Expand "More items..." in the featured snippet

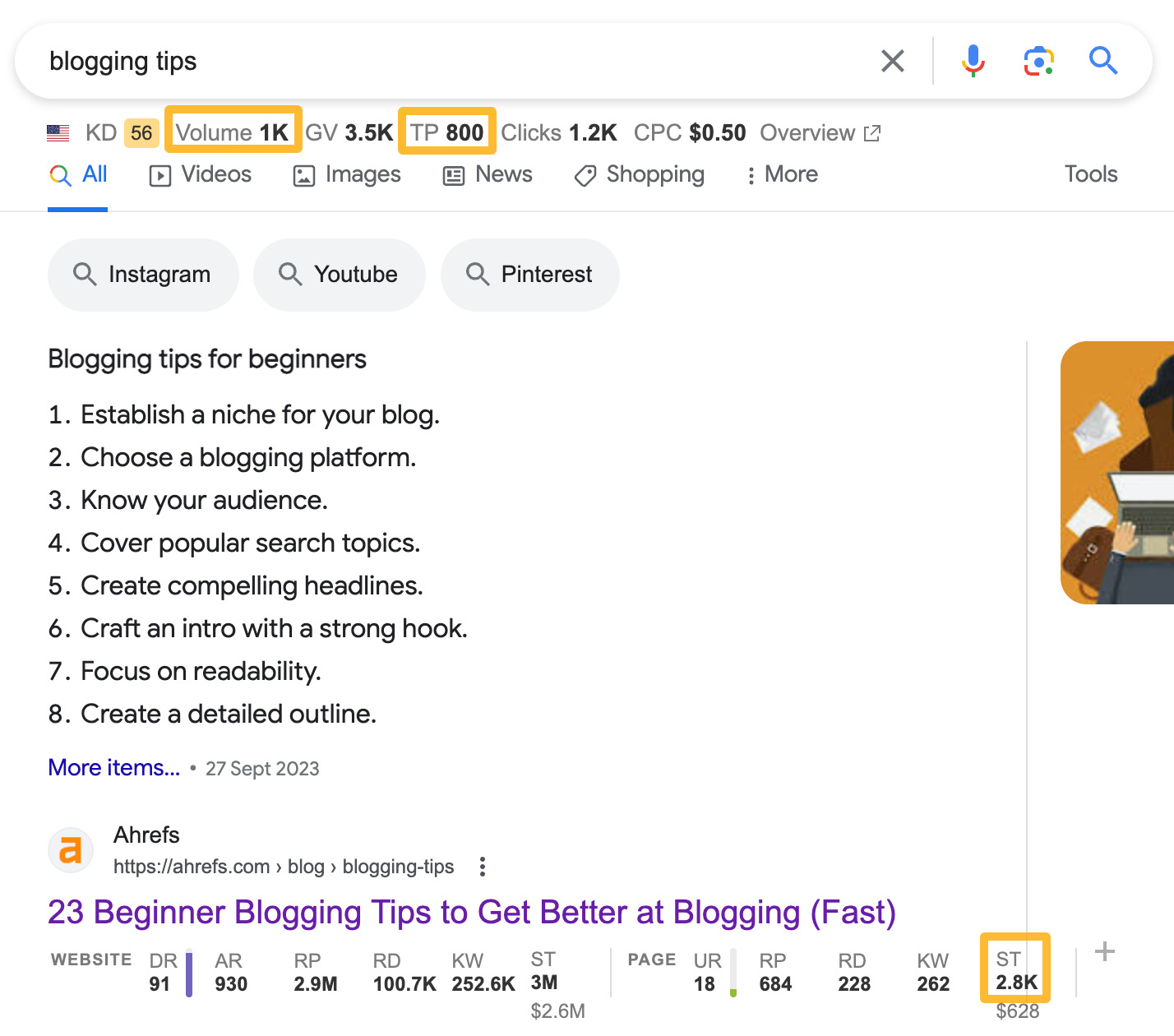tap(113, 767)
